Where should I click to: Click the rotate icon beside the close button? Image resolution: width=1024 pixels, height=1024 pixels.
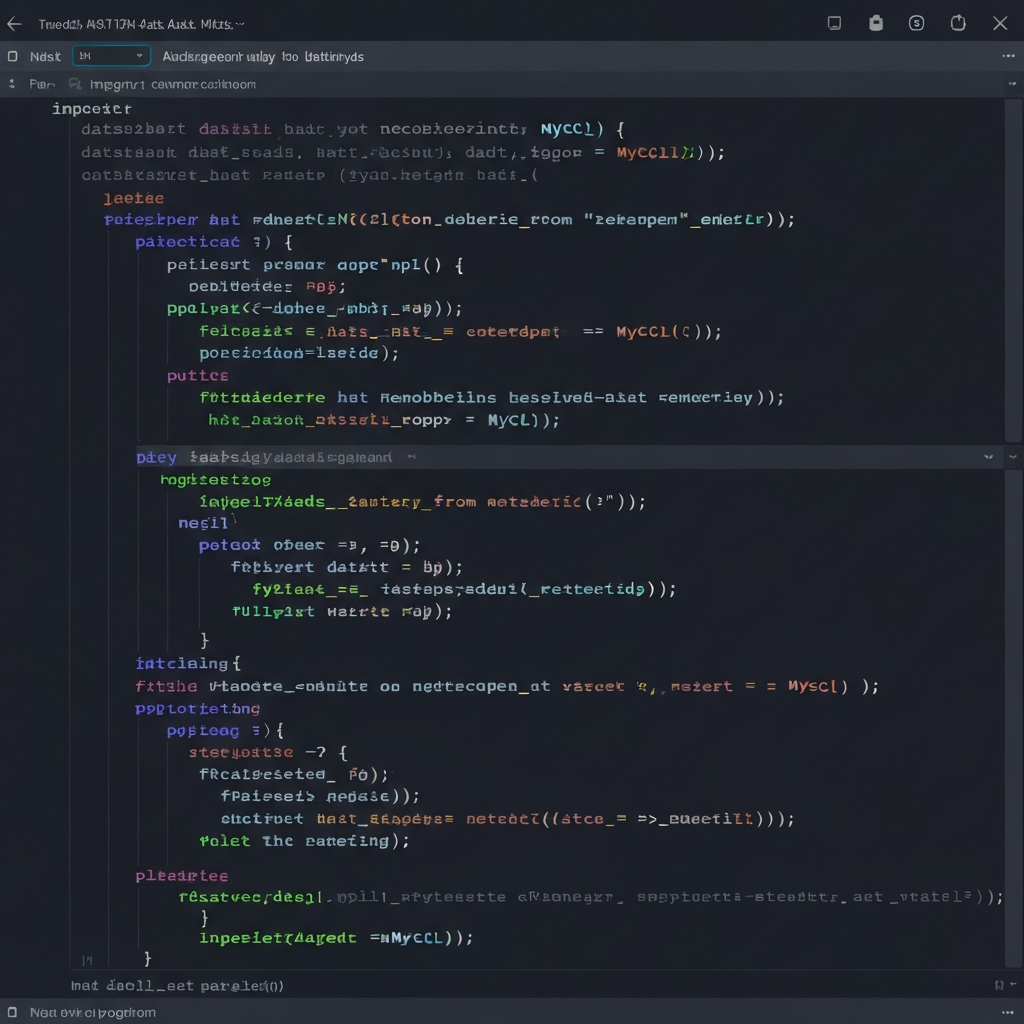(x=958, y=23)
